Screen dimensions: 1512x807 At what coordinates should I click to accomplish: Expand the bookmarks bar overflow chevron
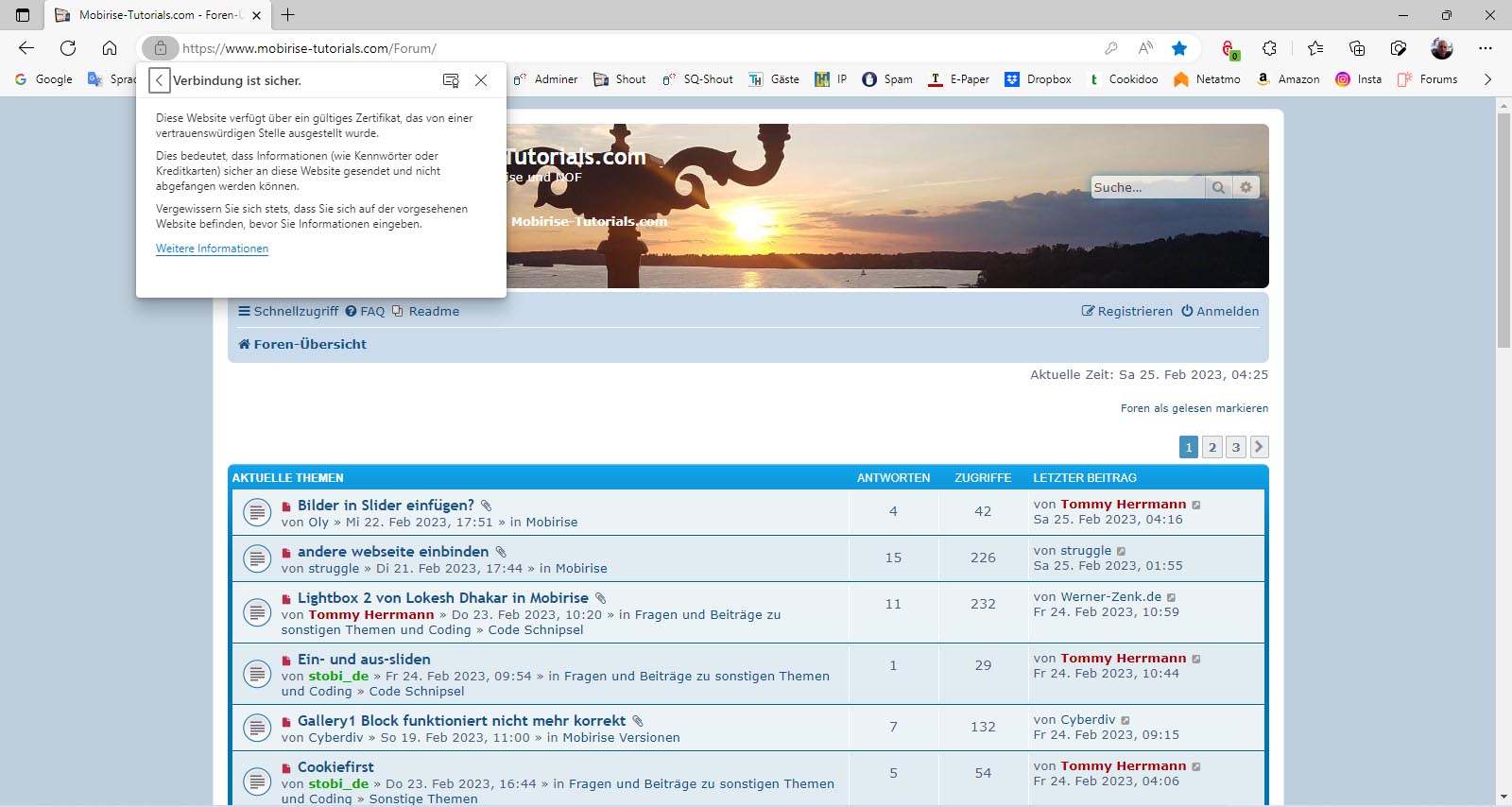point(1487,79)
